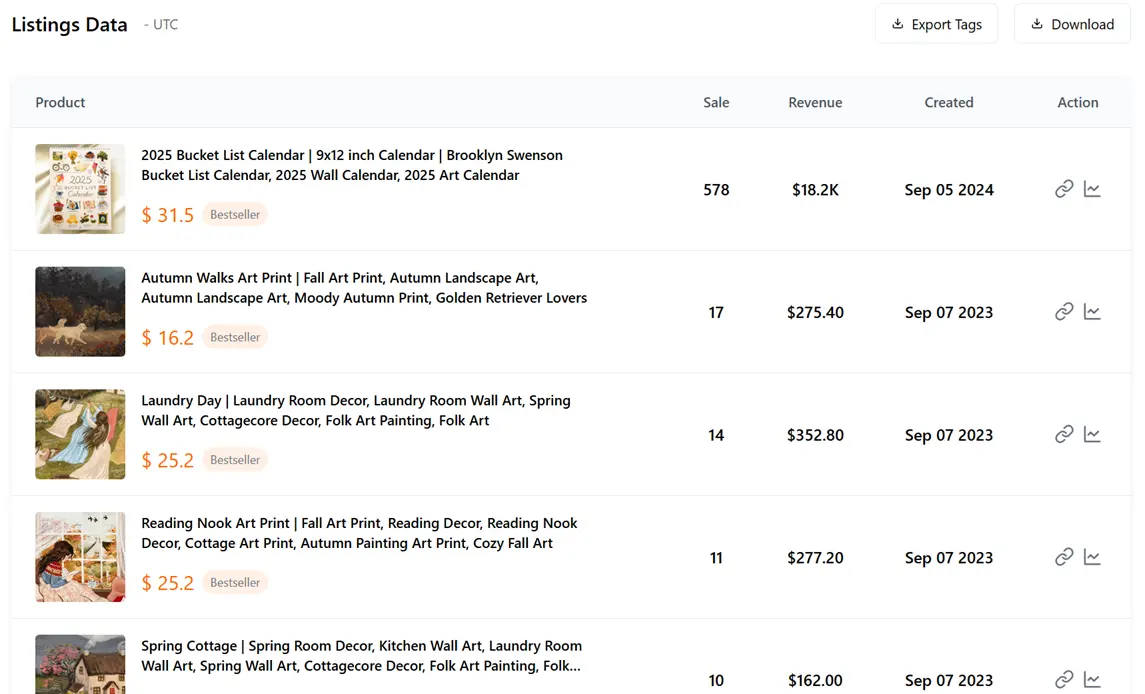View chart icon for 2025 Bucket List Calendar
Screen dimensions: 1145x694
point(1092,189)
